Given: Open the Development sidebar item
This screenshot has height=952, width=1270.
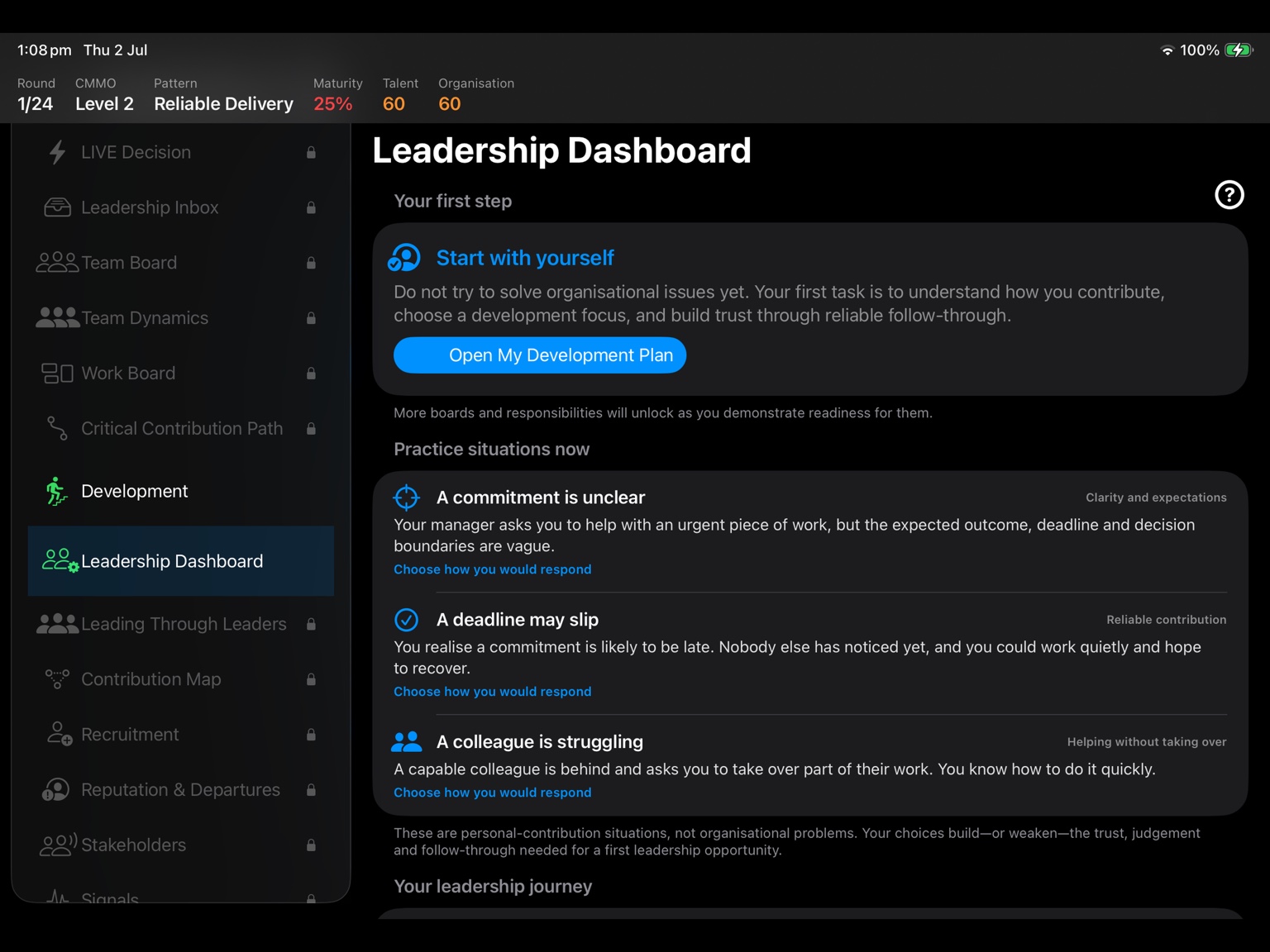Looking at the screenshot, I should click(x=181, y=491).
